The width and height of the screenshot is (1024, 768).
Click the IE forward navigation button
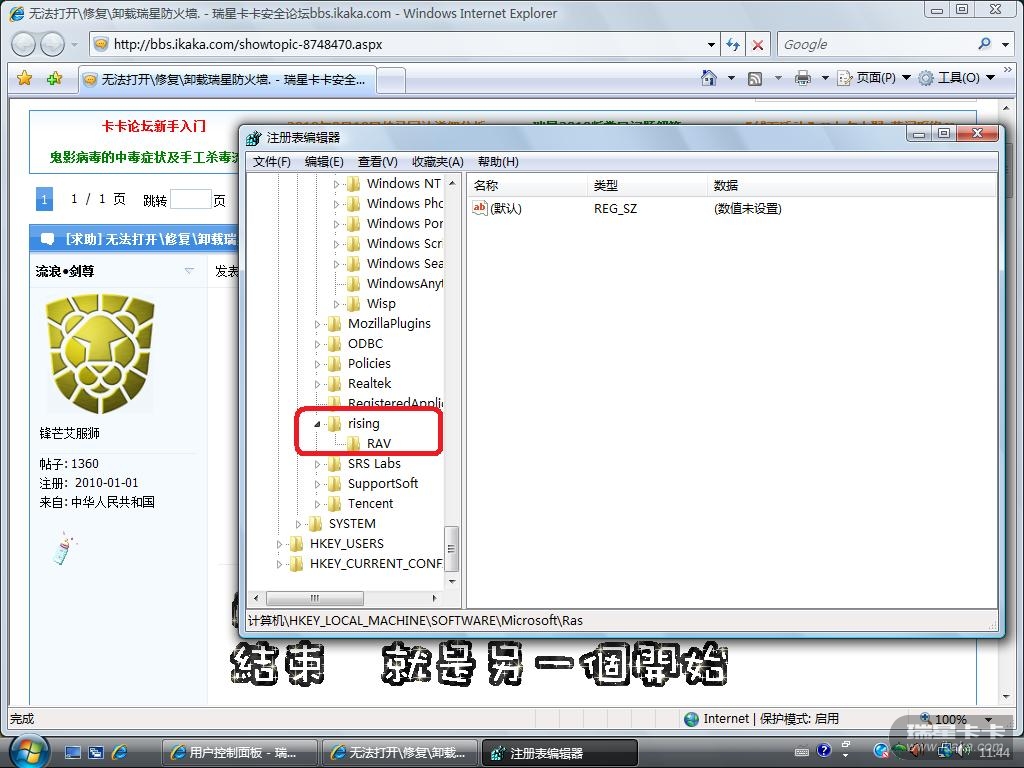click(x=52, y=44)
